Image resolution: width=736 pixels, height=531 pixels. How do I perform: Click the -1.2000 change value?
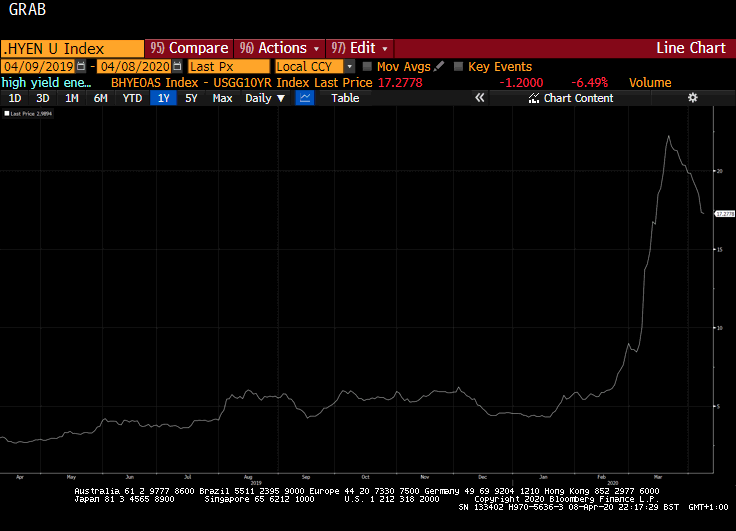[521, 83]
